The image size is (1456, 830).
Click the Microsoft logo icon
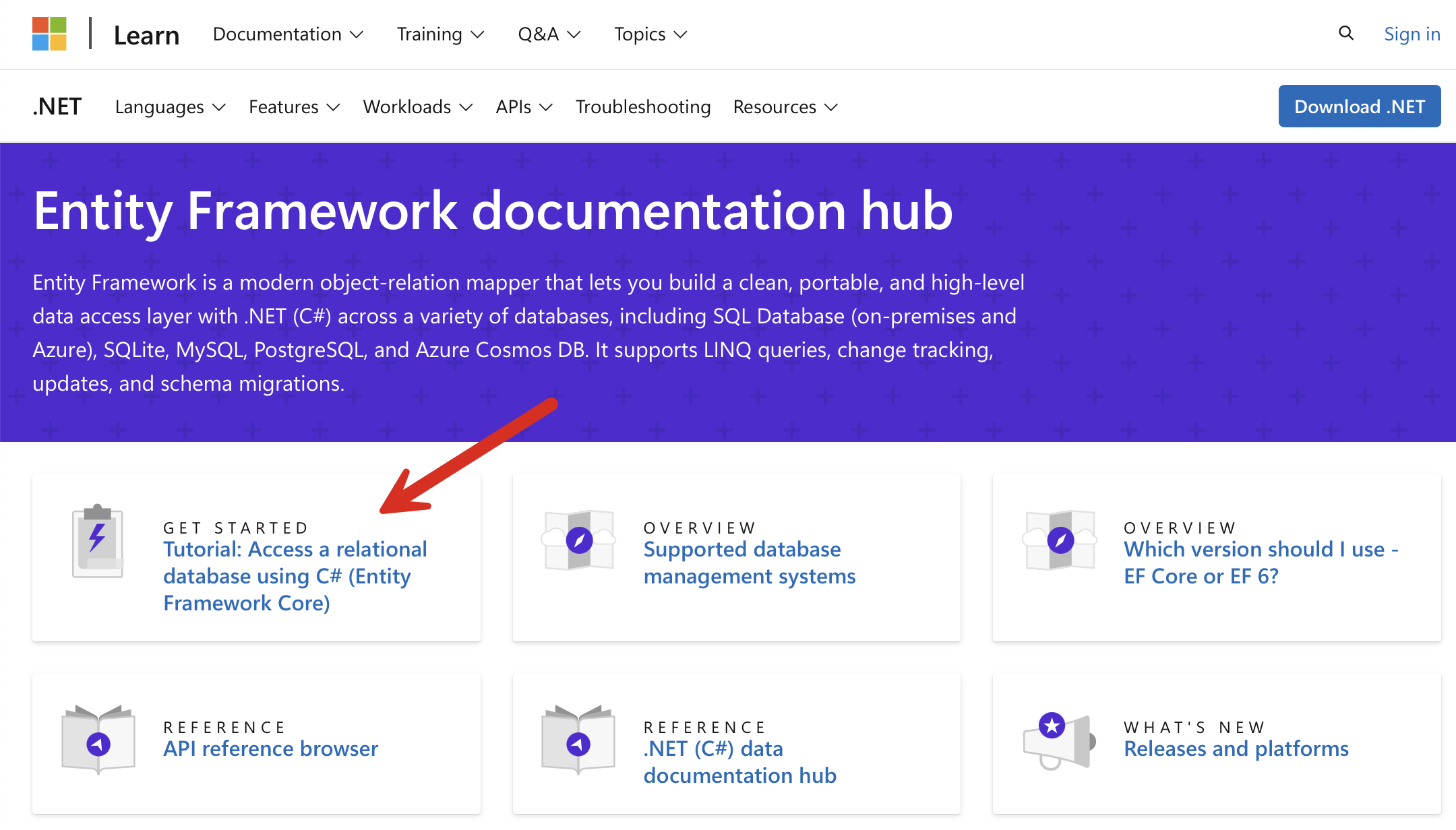click(x=49, y=34)
